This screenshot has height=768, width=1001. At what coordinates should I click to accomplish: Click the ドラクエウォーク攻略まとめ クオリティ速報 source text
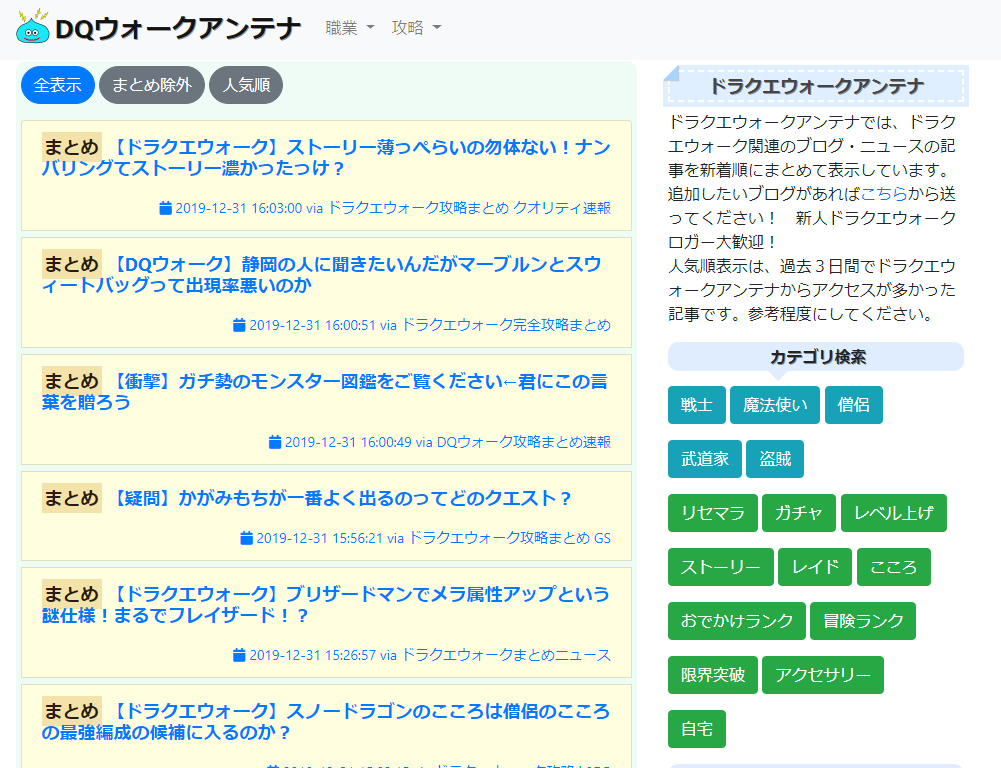pyautogui.click(x=469, y=208)
